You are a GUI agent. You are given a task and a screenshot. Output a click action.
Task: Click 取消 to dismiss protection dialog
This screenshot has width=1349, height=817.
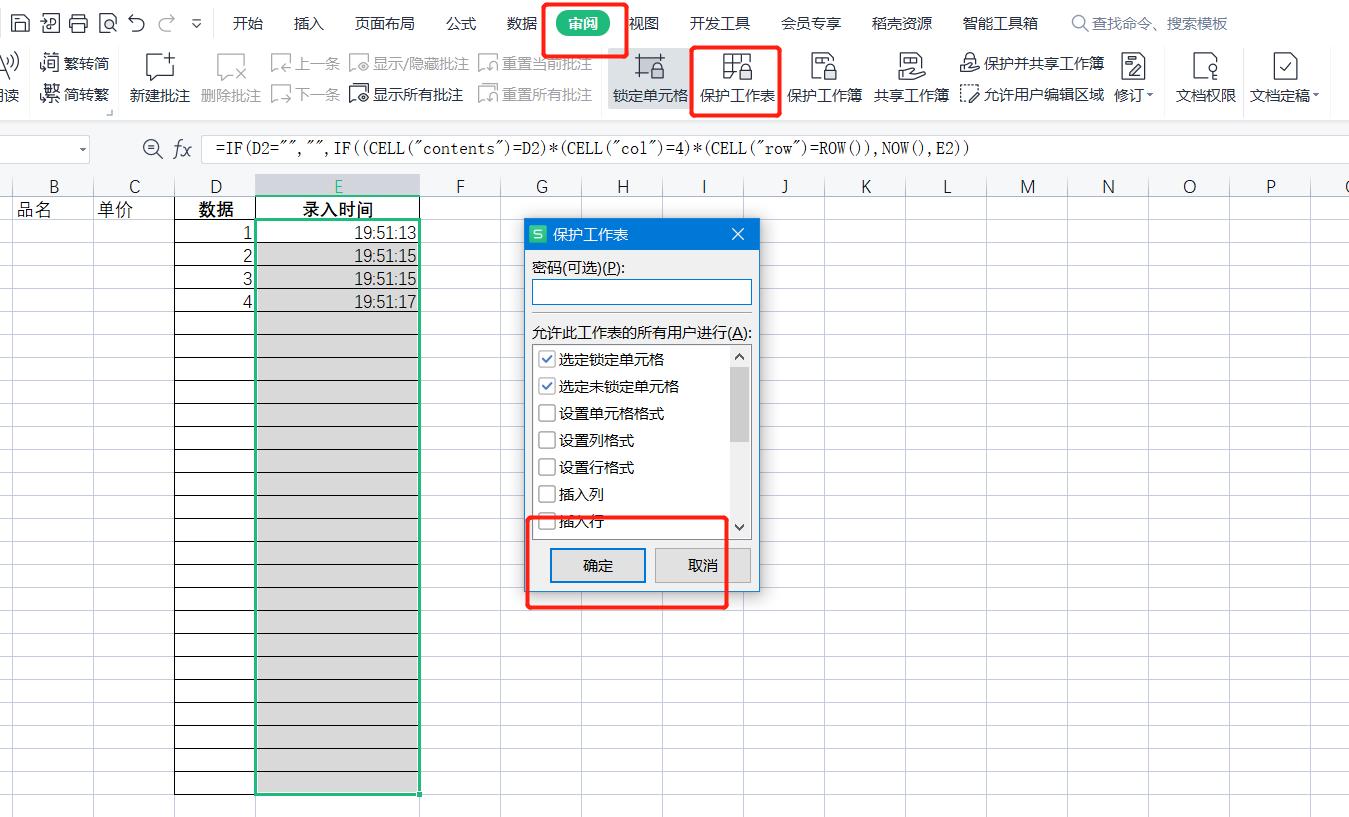tap(702, 565)
